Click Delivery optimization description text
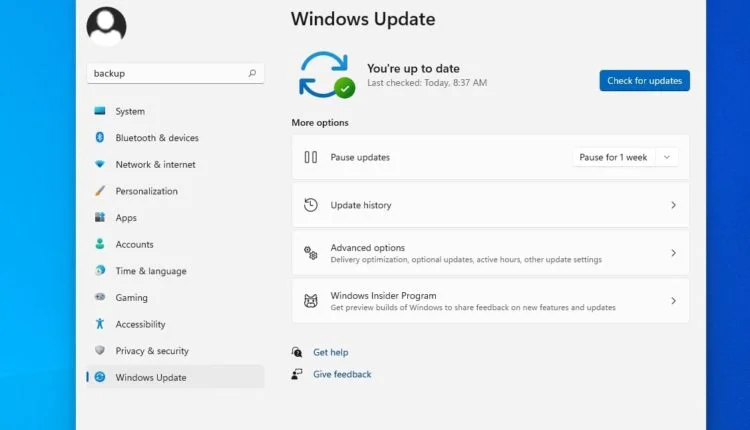 pos(466,260)
